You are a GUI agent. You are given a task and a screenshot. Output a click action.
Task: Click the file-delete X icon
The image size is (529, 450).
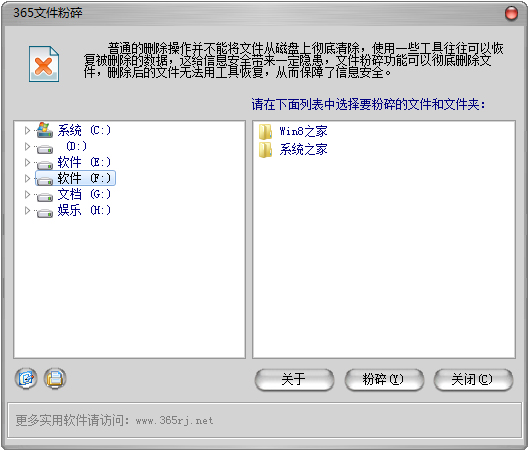tap(44, 64)
